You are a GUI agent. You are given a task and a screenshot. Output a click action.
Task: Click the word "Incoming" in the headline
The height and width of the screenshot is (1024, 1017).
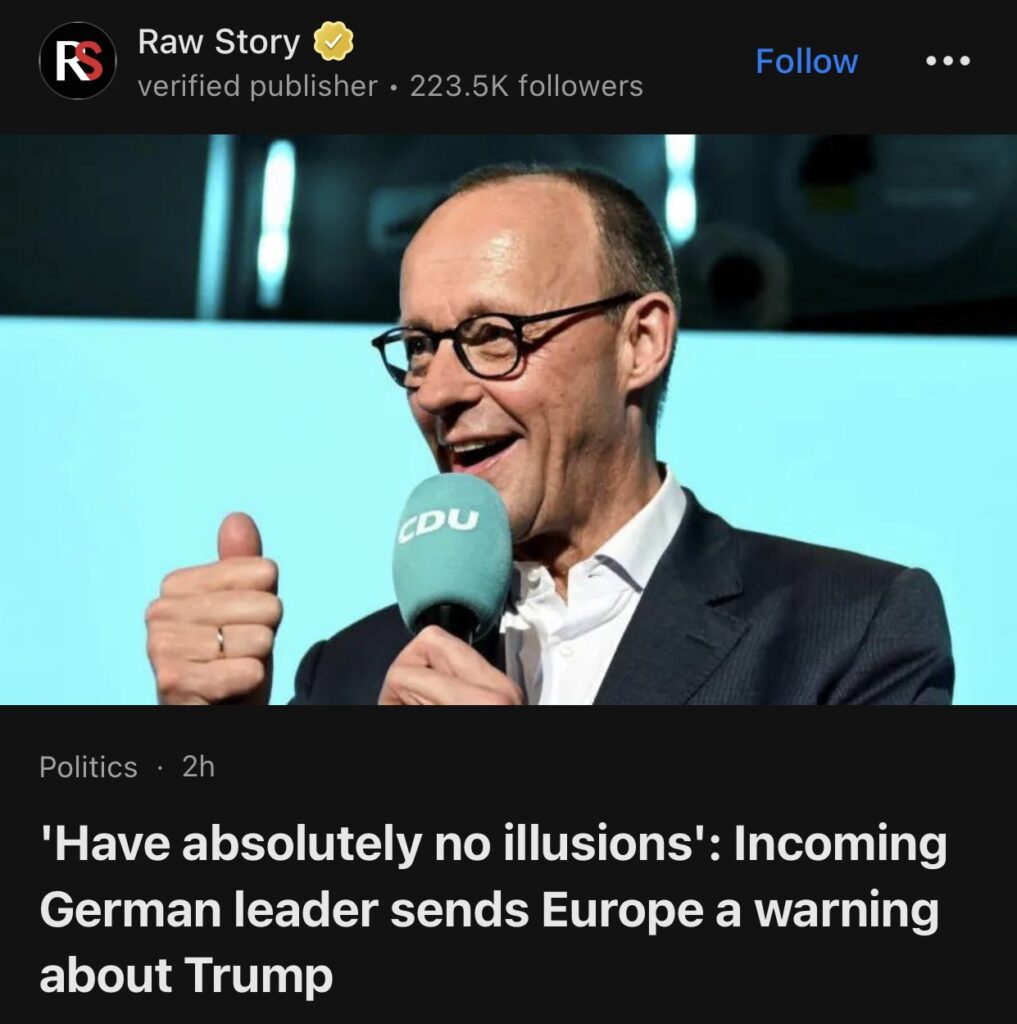click(x=840, y=844)
